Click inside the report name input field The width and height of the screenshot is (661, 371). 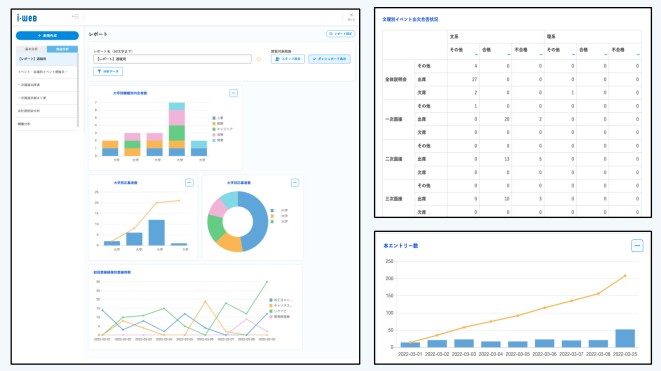click(x=172, y=59)
